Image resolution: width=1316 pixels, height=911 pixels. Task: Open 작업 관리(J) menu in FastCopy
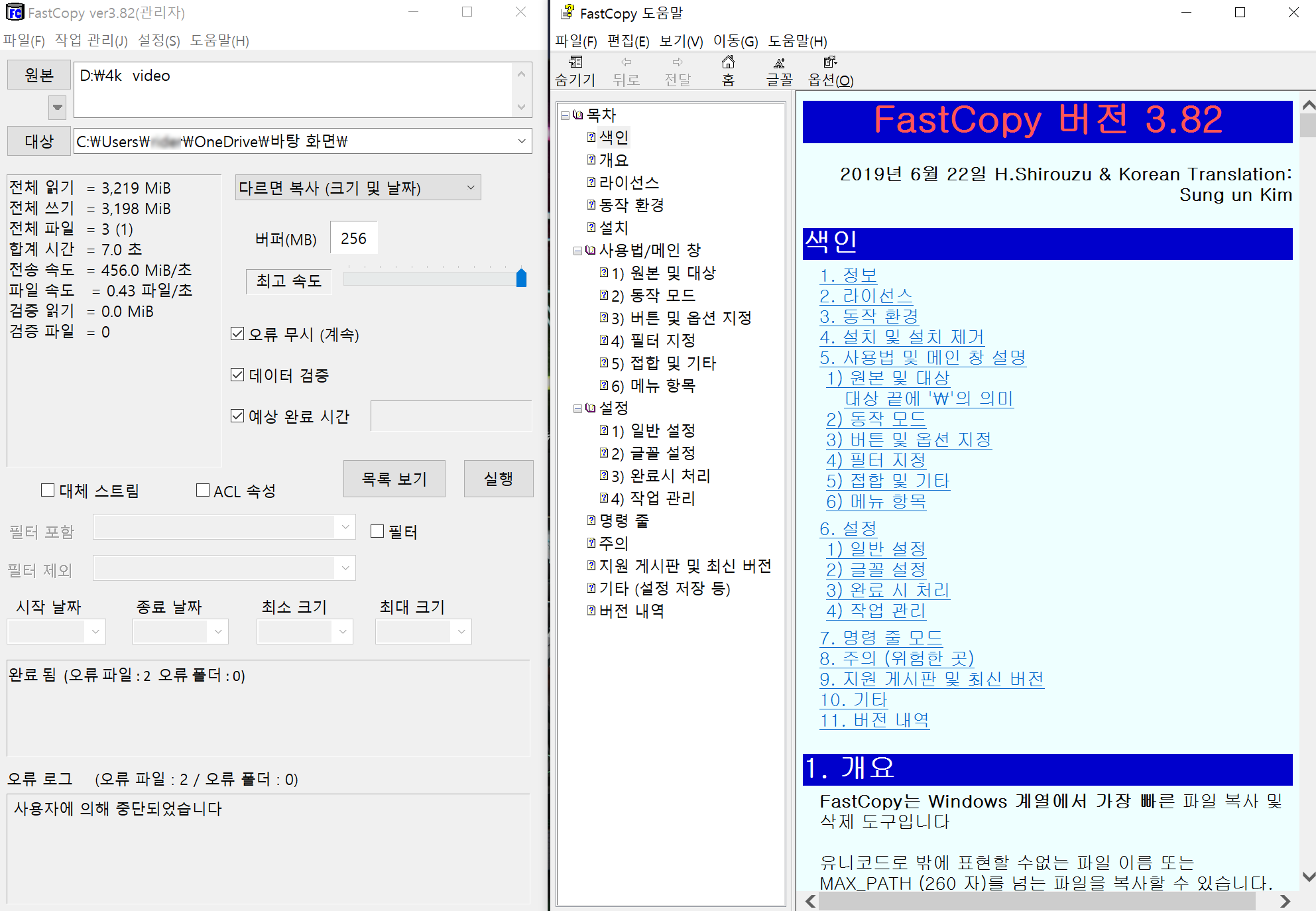point(91,40)
